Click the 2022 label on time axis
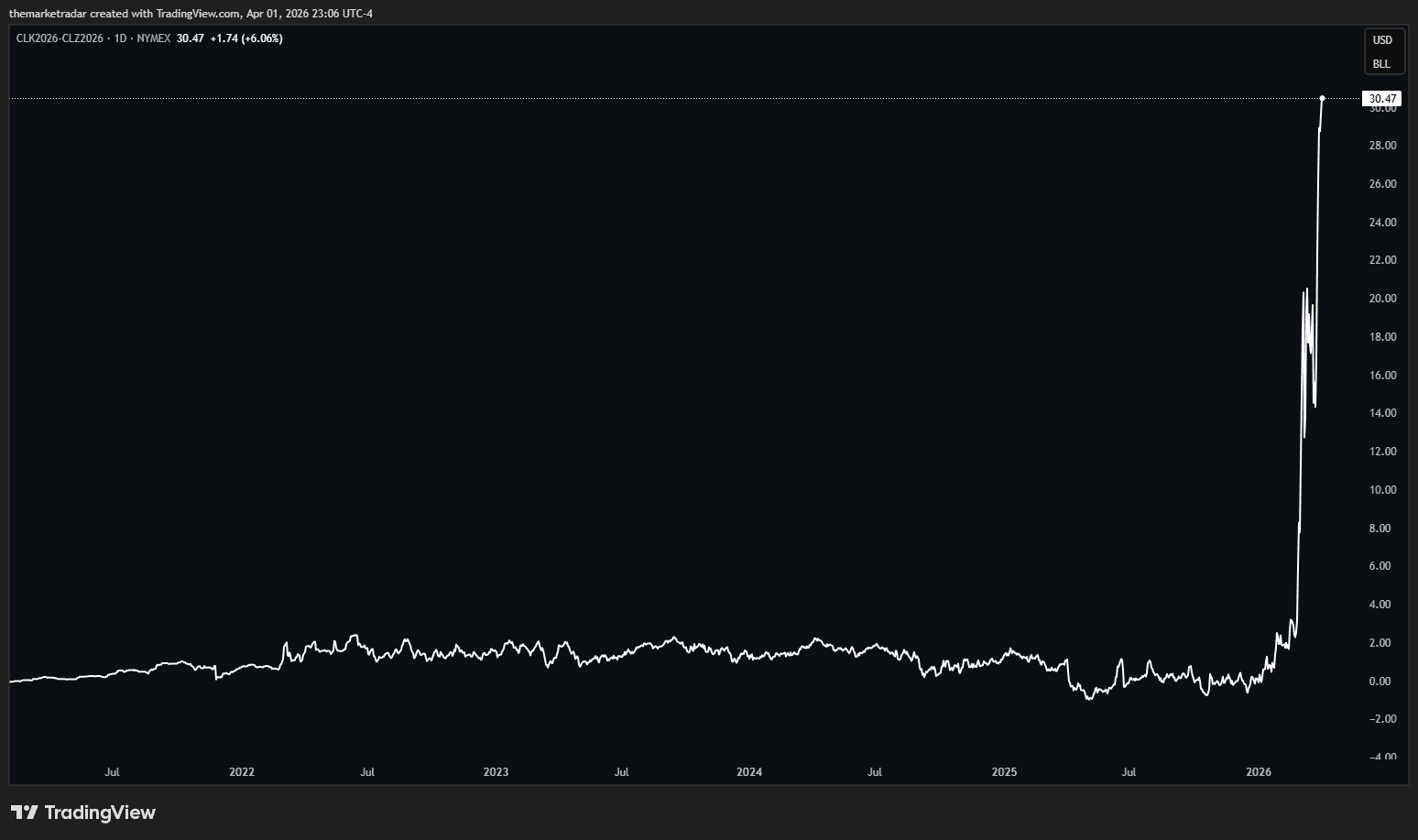The width and height of the screenshot is (1418, 840). pos(242,772)
